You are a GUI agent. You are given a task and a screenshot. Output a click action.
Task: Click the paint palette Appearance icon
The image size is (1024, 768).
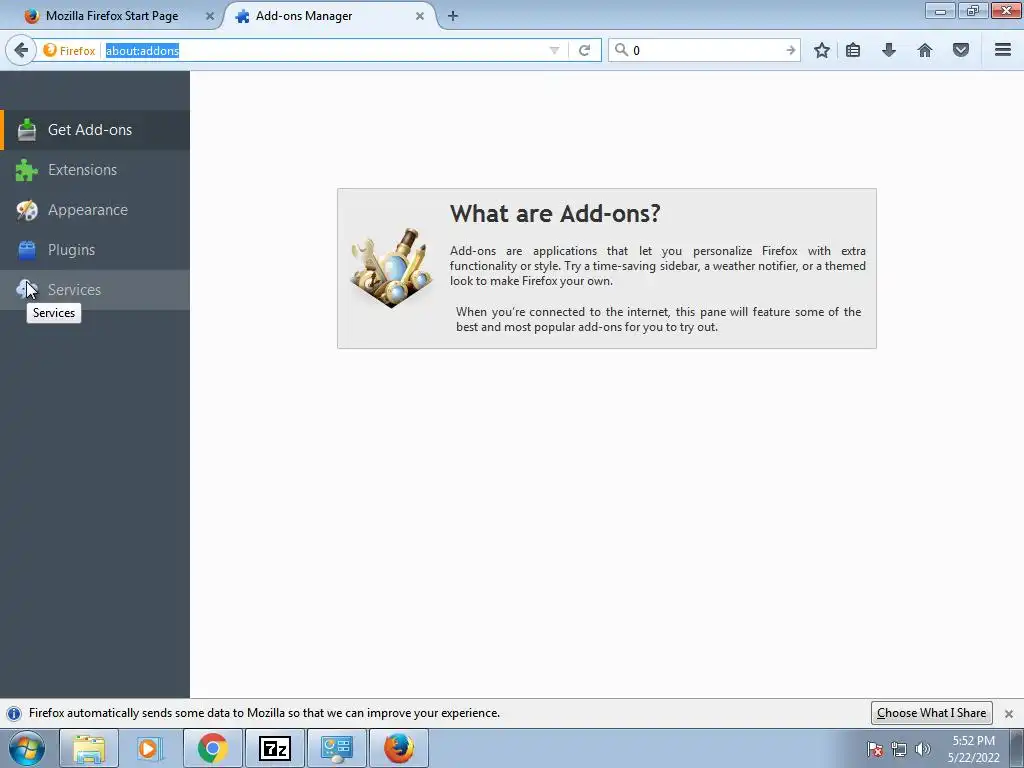(x=27, y=210)
